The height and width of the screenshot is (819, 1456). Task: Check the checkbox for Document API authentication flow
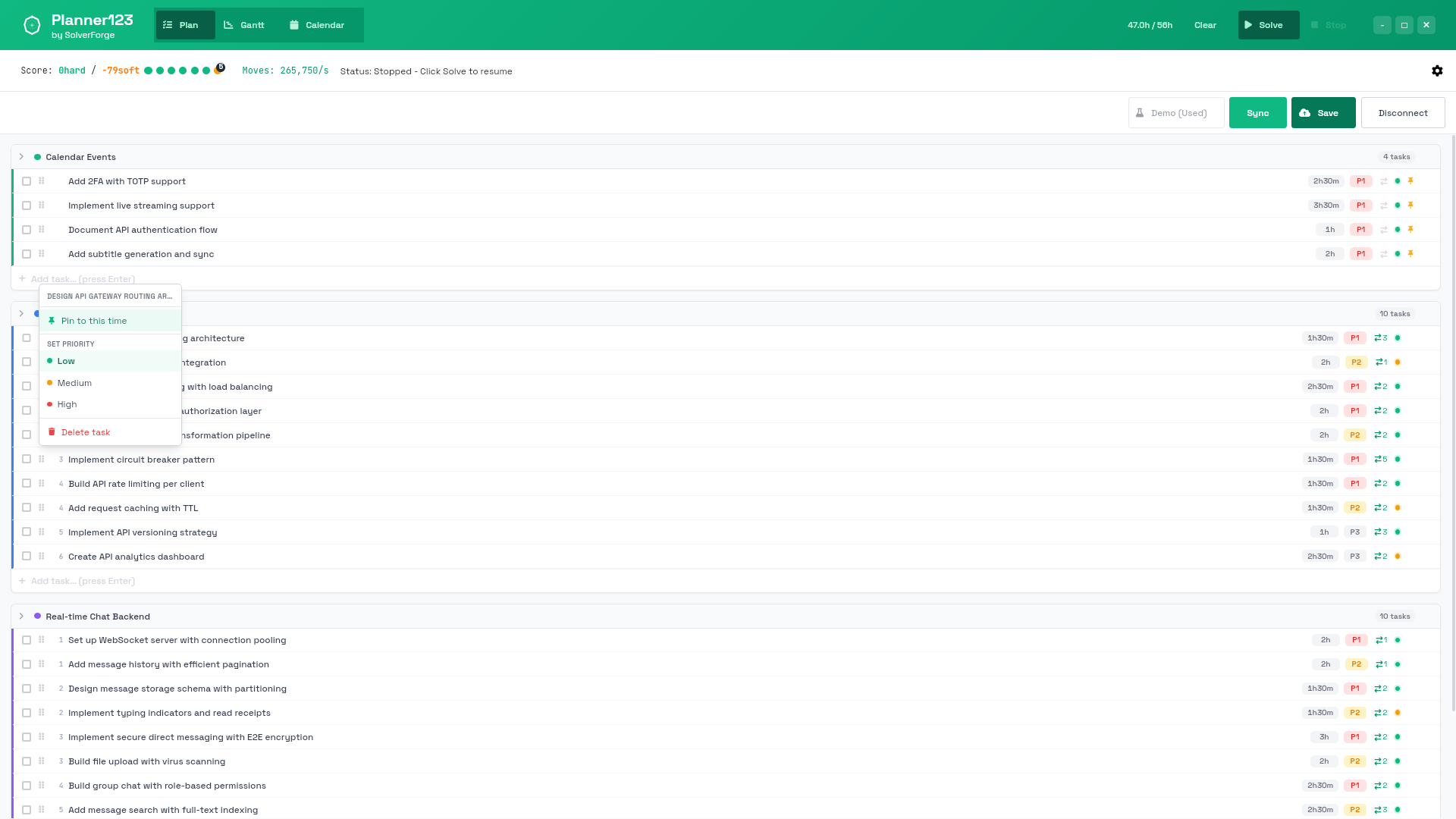click(27, 229)
